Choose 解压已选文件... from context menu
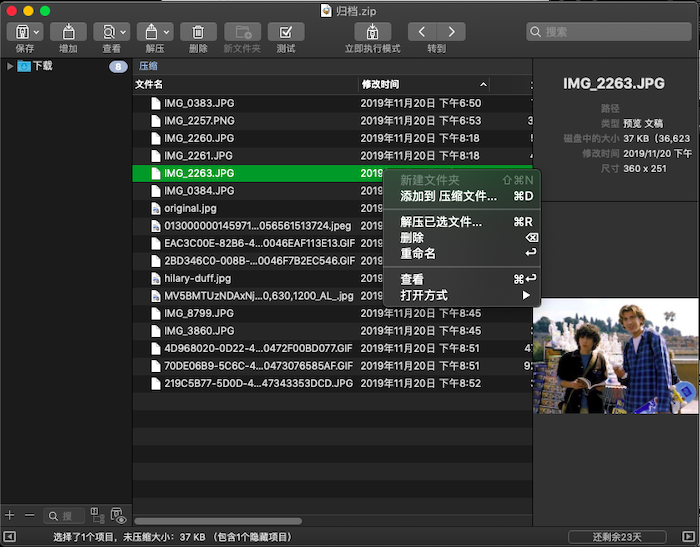 (x=440, y=222)
